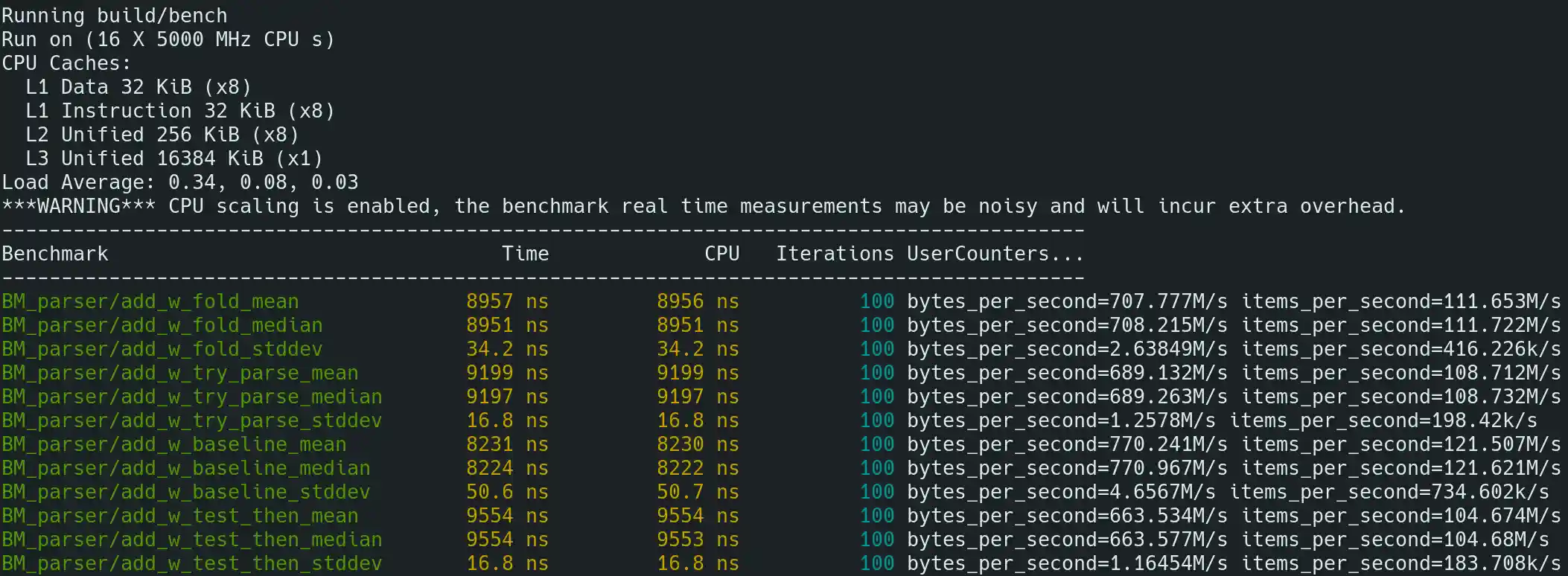
Task: Click 'items_per_second=183.708k/s' counter
Action: coord(1400,563)
